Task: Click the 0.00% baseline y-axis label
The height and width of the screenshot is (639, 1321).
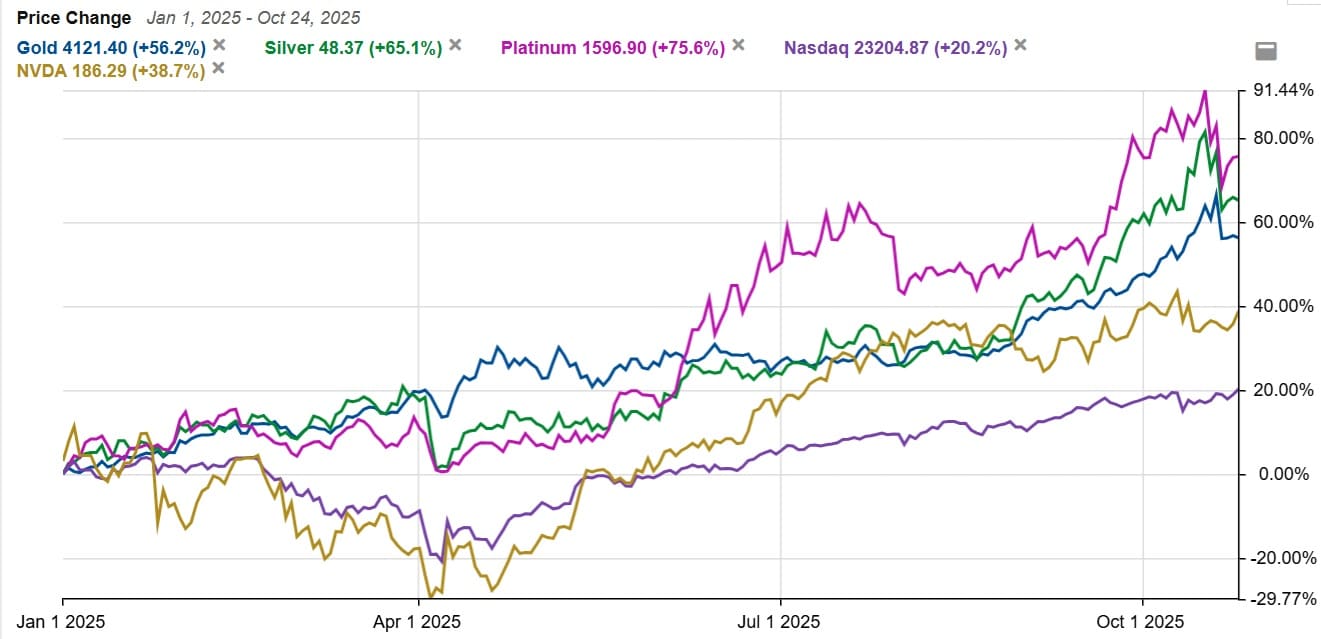Action: pyautogui.click(x=1283, y=474)
